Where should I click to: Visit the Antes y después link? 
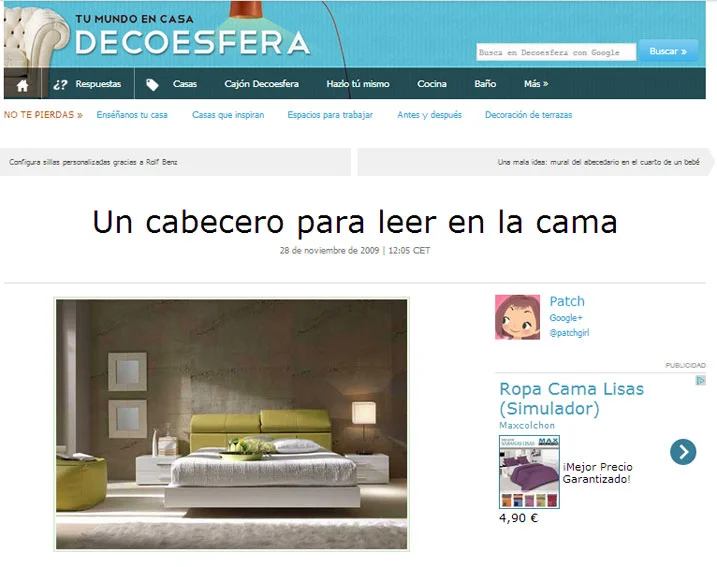(429, 115)
